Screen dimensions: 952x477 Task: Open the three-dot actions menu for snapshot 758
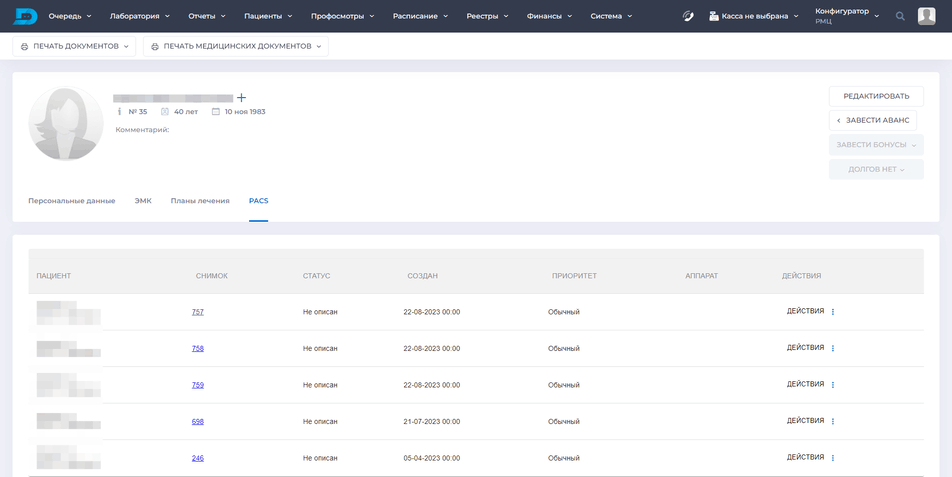pos(832,348)
